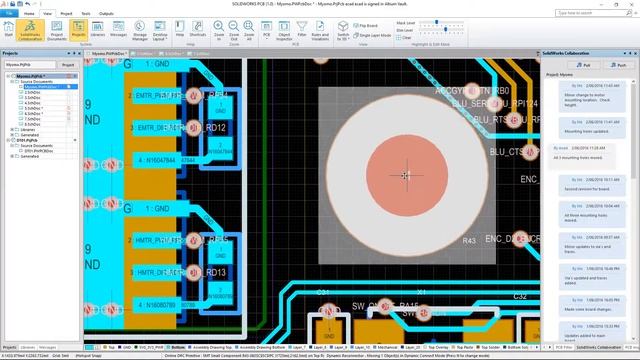Click the Pull button in Collaboration panel
Viewport: 640px width, 360px height.
pyautogui.click(x=584, y=65)
